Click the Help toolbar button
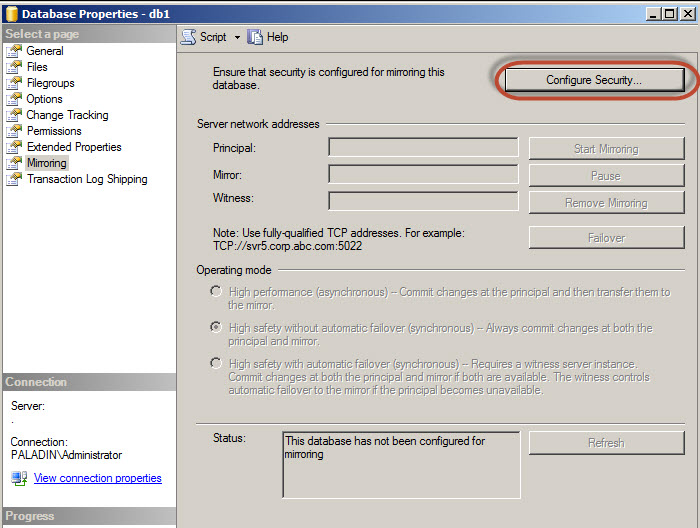The height and width of the screenshot is (528, 700). click(x=268, y=37)
